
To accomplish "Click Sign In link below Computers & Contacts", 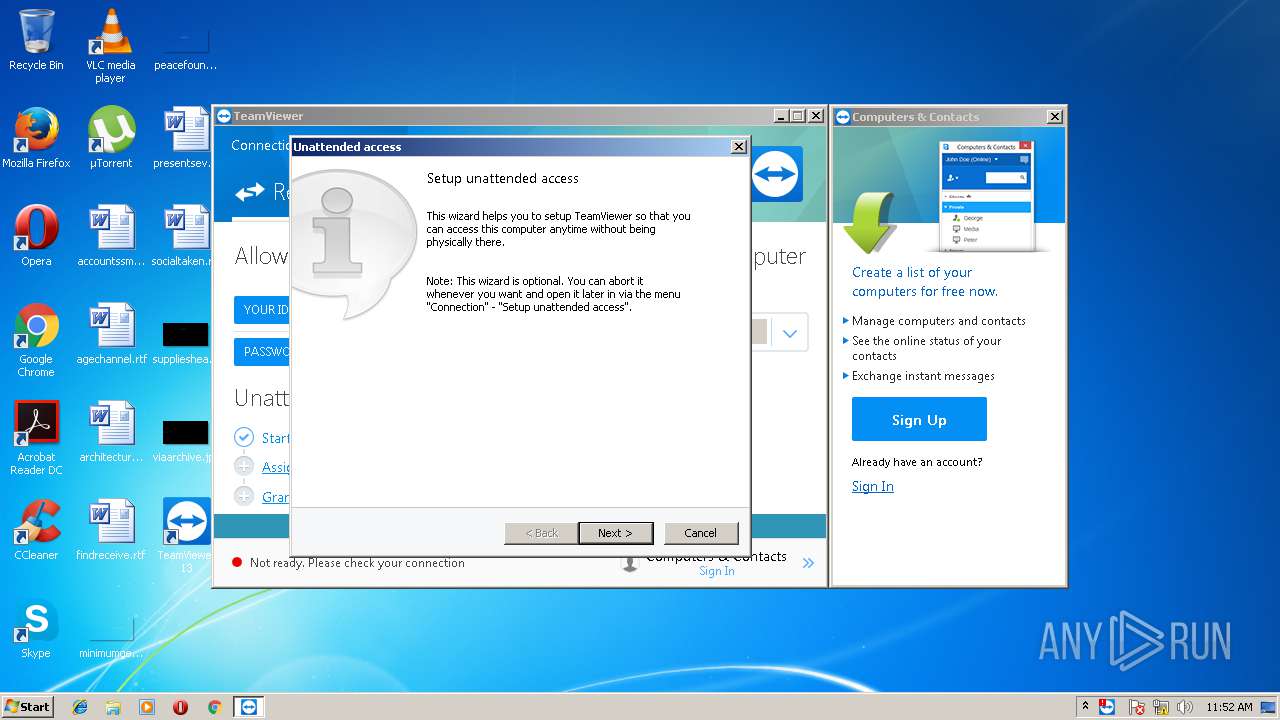I will (716, 571).
